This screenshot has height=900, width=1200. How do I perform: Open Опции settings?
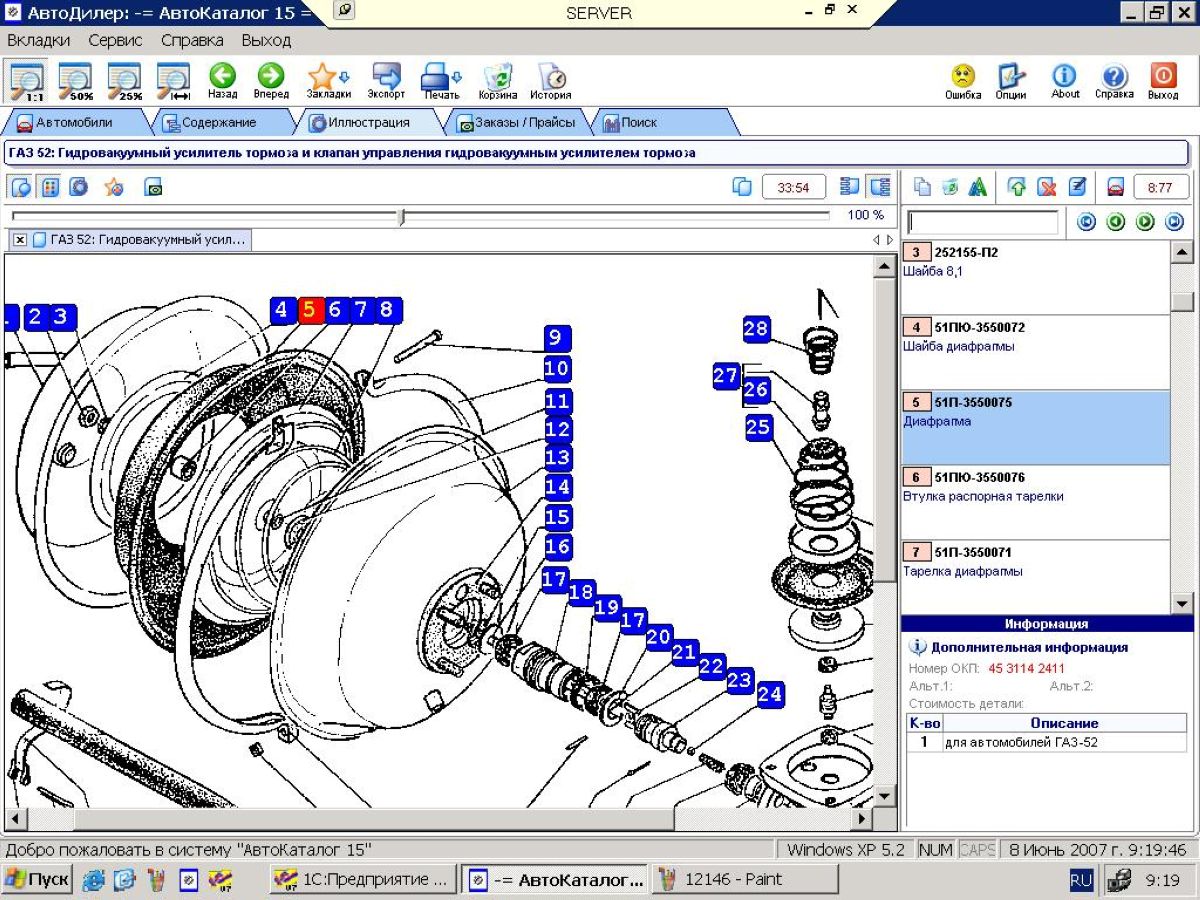point(1011,80)
